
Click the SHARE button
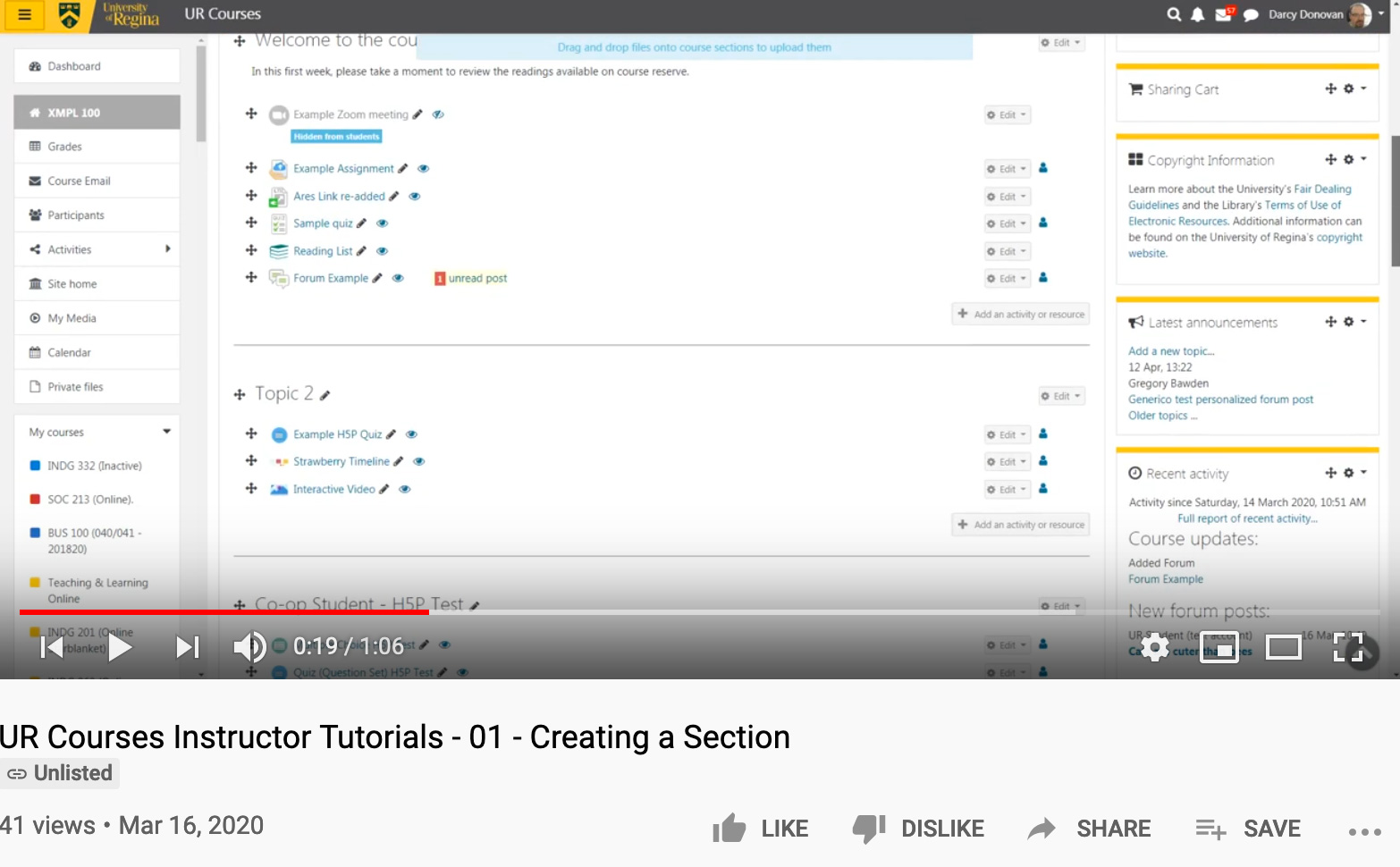coord(1090,829)
